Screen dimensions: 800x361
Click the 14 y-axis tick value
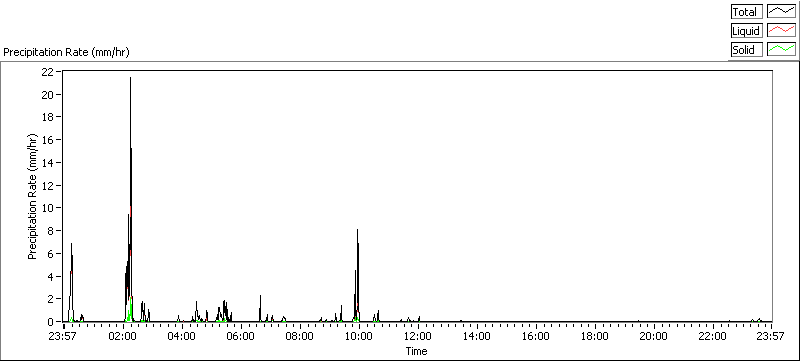click(47, 163)
